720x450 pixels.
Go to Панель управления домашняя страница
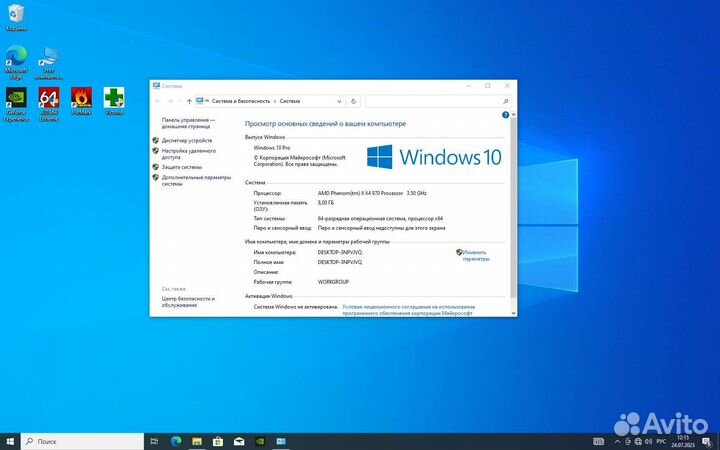pos(188,123)
